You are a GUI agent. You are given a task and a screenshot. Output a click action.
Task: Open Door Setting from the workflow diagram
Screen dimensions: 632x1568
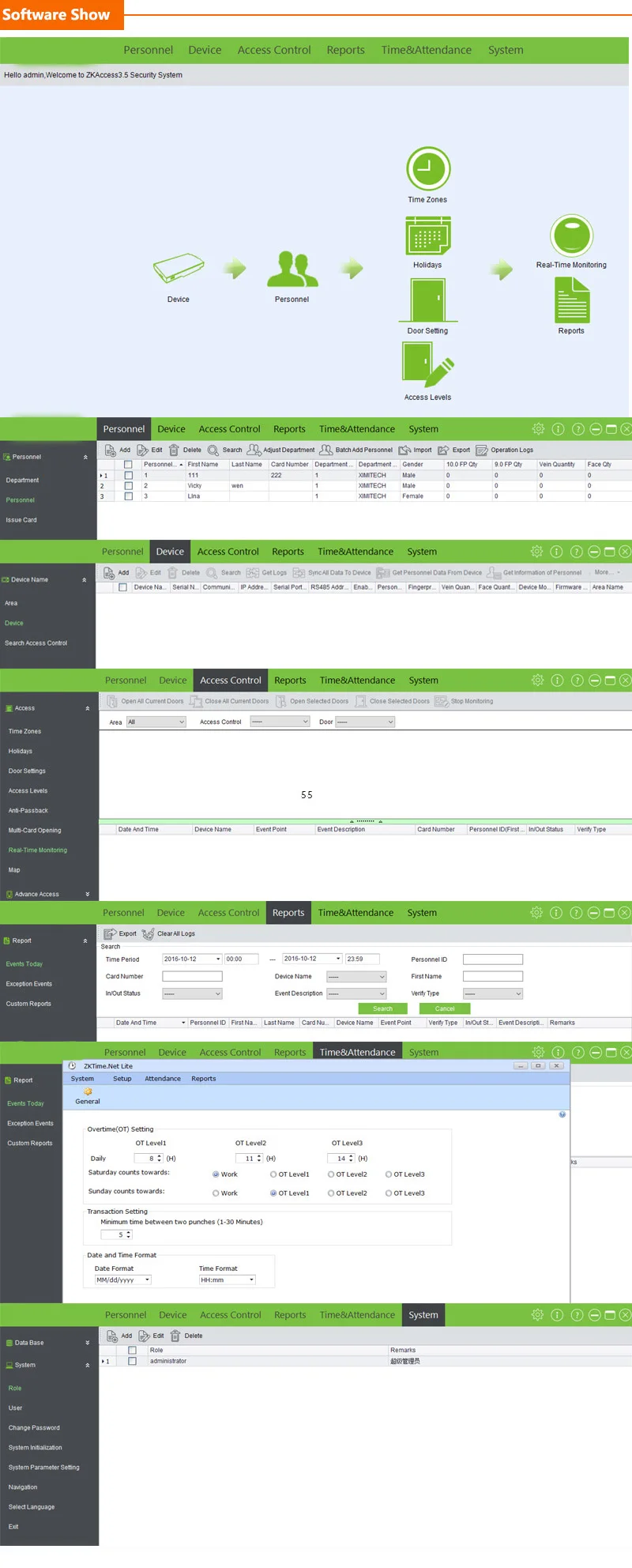pos(427,301)
